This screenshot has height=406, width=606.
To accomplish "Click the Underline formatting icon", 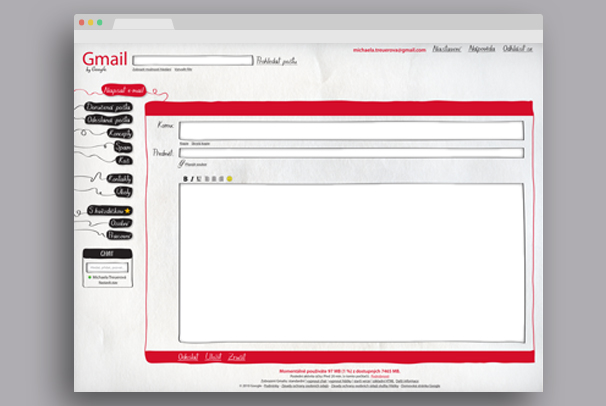I will click(x=198, y=179).
